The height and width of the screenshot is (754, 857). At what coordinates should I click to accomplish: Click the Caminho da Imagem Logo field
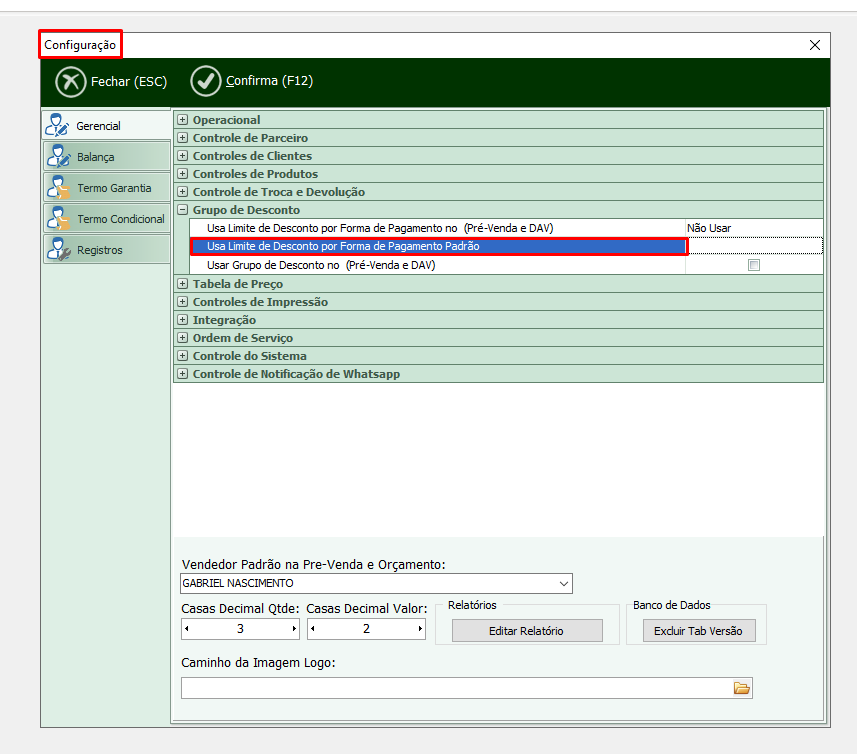point(455,688)
